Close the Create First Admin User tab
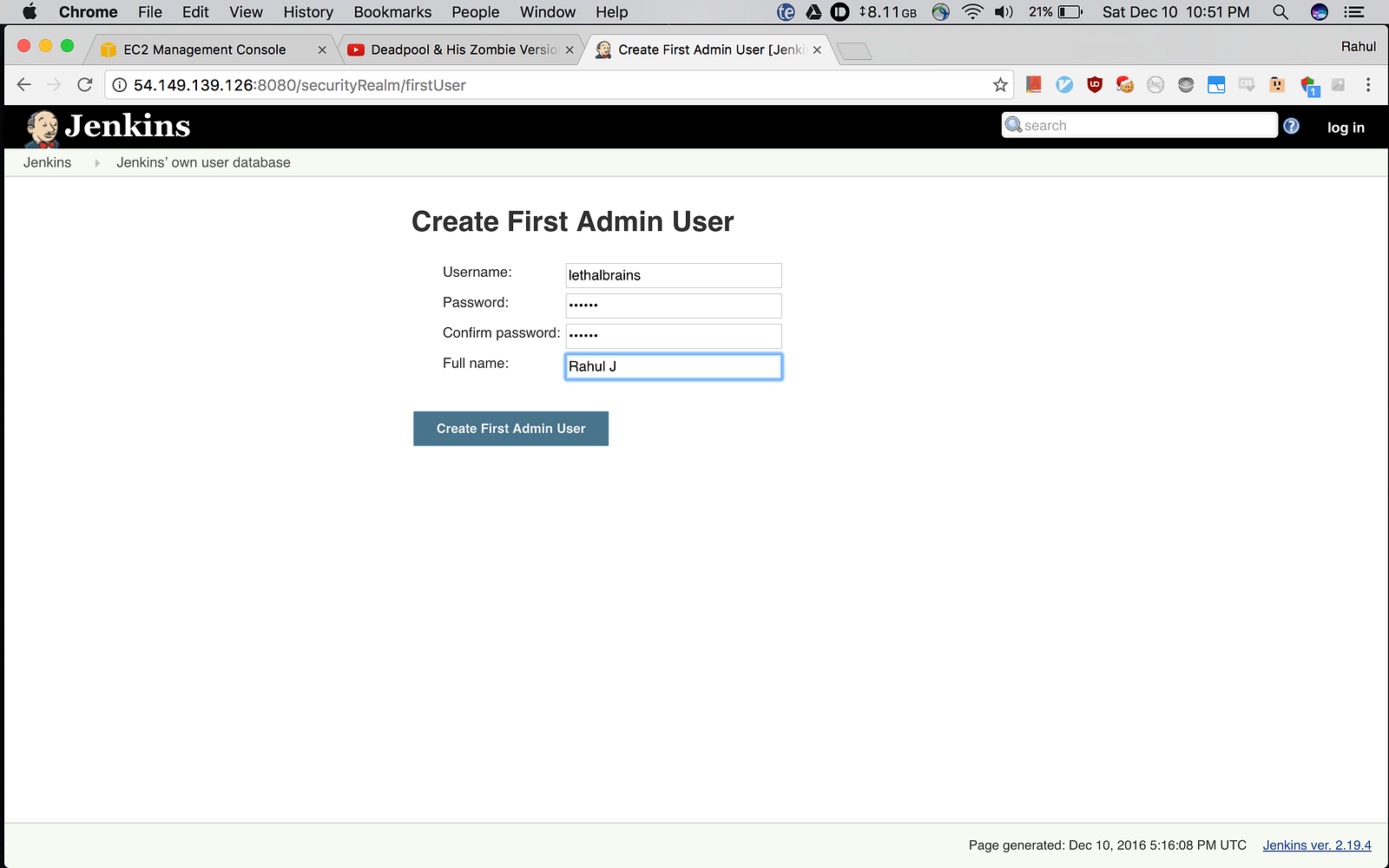The height and width of the screenshot is (868, 1389). click(817, 50)
